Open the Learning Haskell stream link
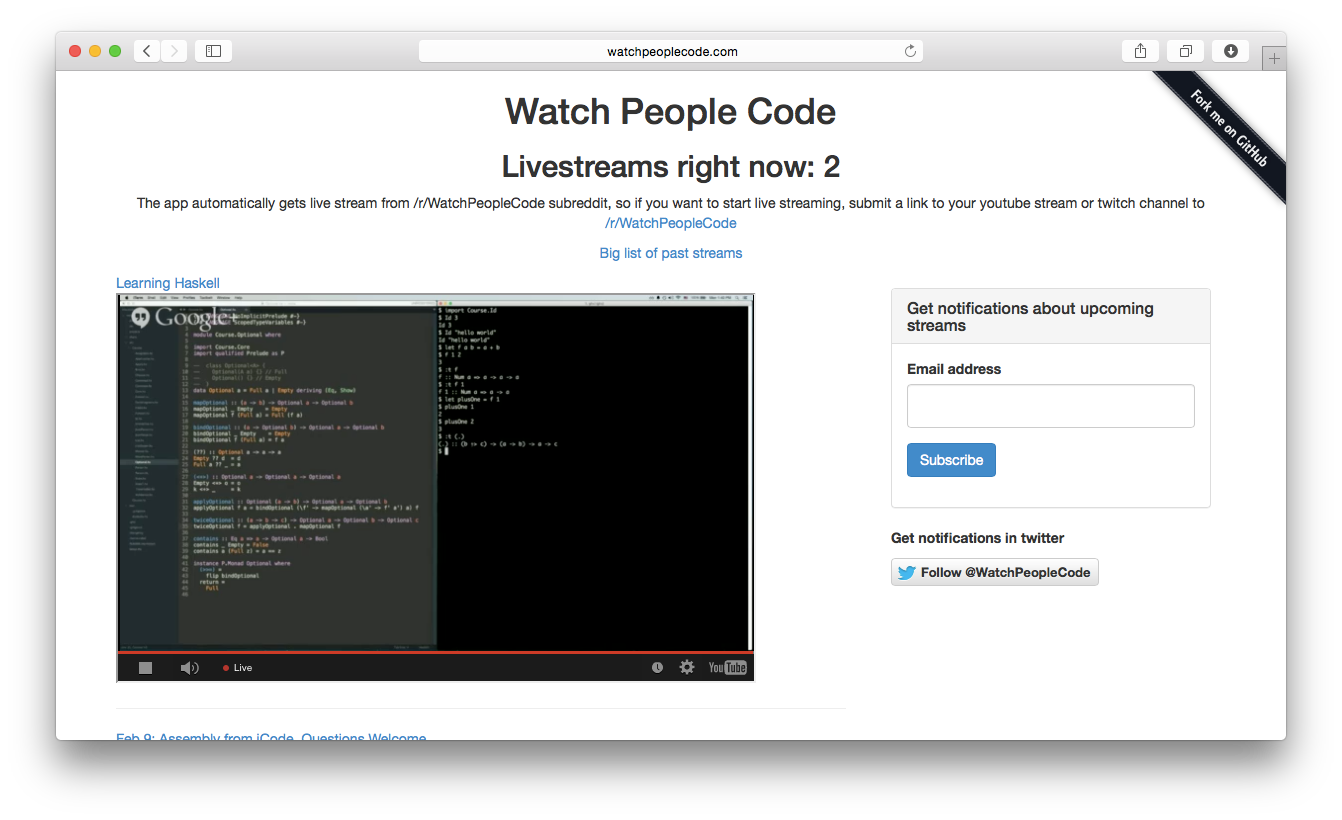The width and height of the screenshot is (1342, 820). [168, 283]
